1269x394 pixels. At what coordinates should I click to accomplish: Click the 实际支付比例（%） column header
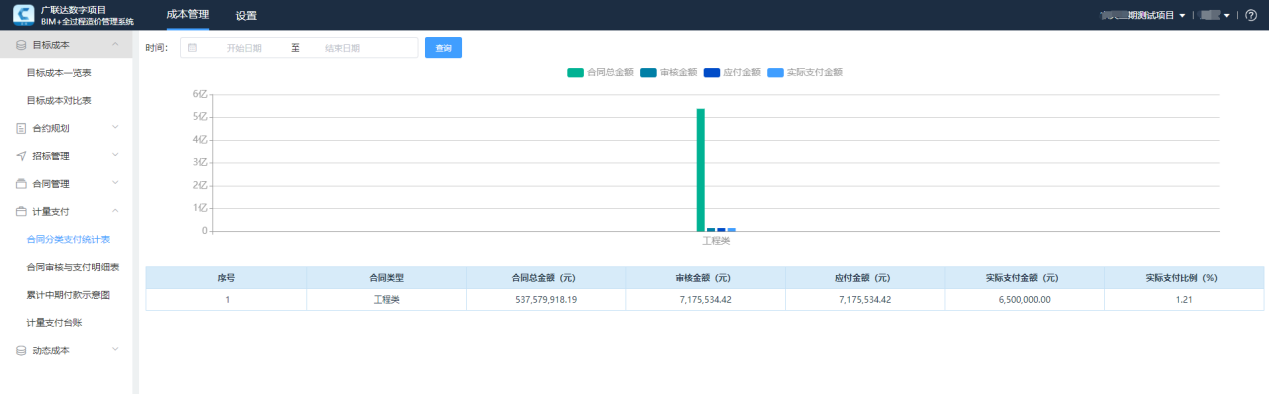1184,277
